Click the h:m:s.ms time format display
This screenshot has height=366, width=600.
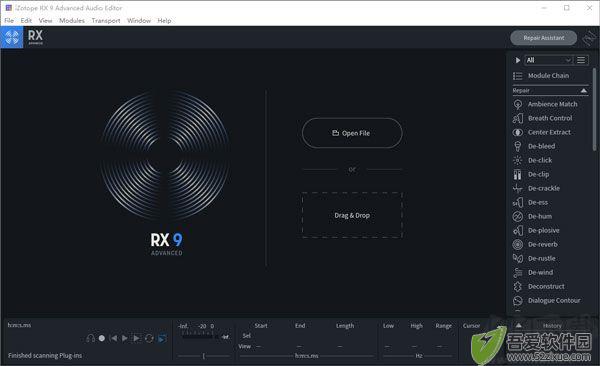coord(19,325)
